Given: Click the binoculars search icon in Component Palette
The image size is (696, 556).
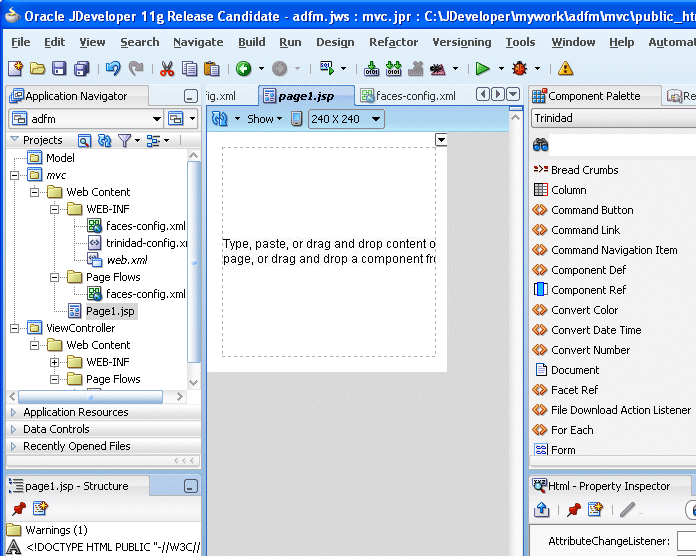Looking at the screenshot, I should [x=540, y=145].
